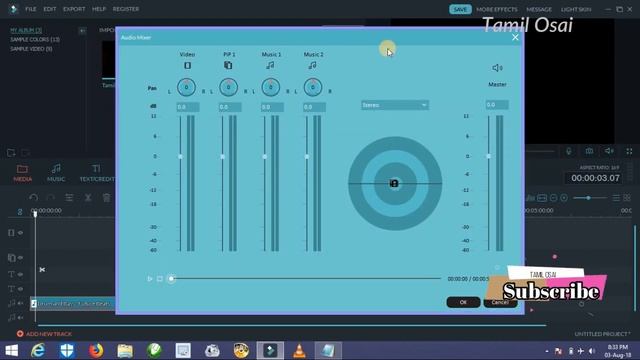The height and width of the screenshot is (360, 640).
Task: Open the REGISTER menu
Action: pyautogui.click(x=126, y=9)
